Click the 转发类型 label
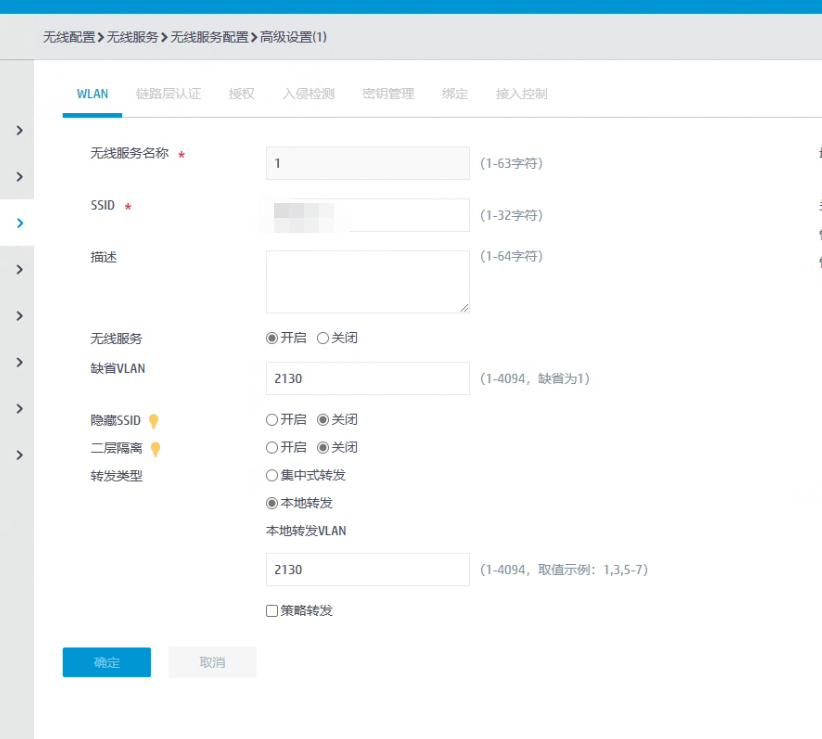This screenshot has height=739, width=822. pyautogui.click(x=116, y=476)
